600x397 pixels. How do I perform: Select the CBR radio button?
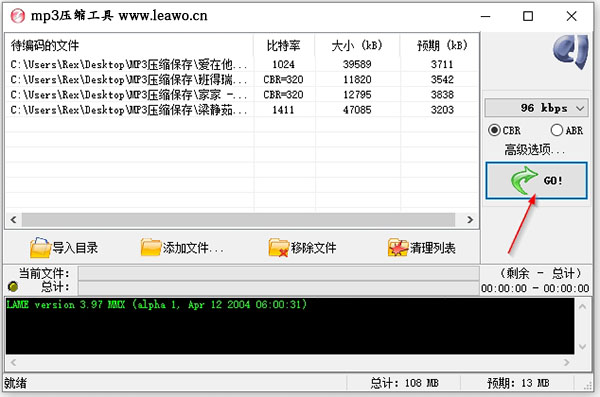pyautogui.click(x=494, y=130)
